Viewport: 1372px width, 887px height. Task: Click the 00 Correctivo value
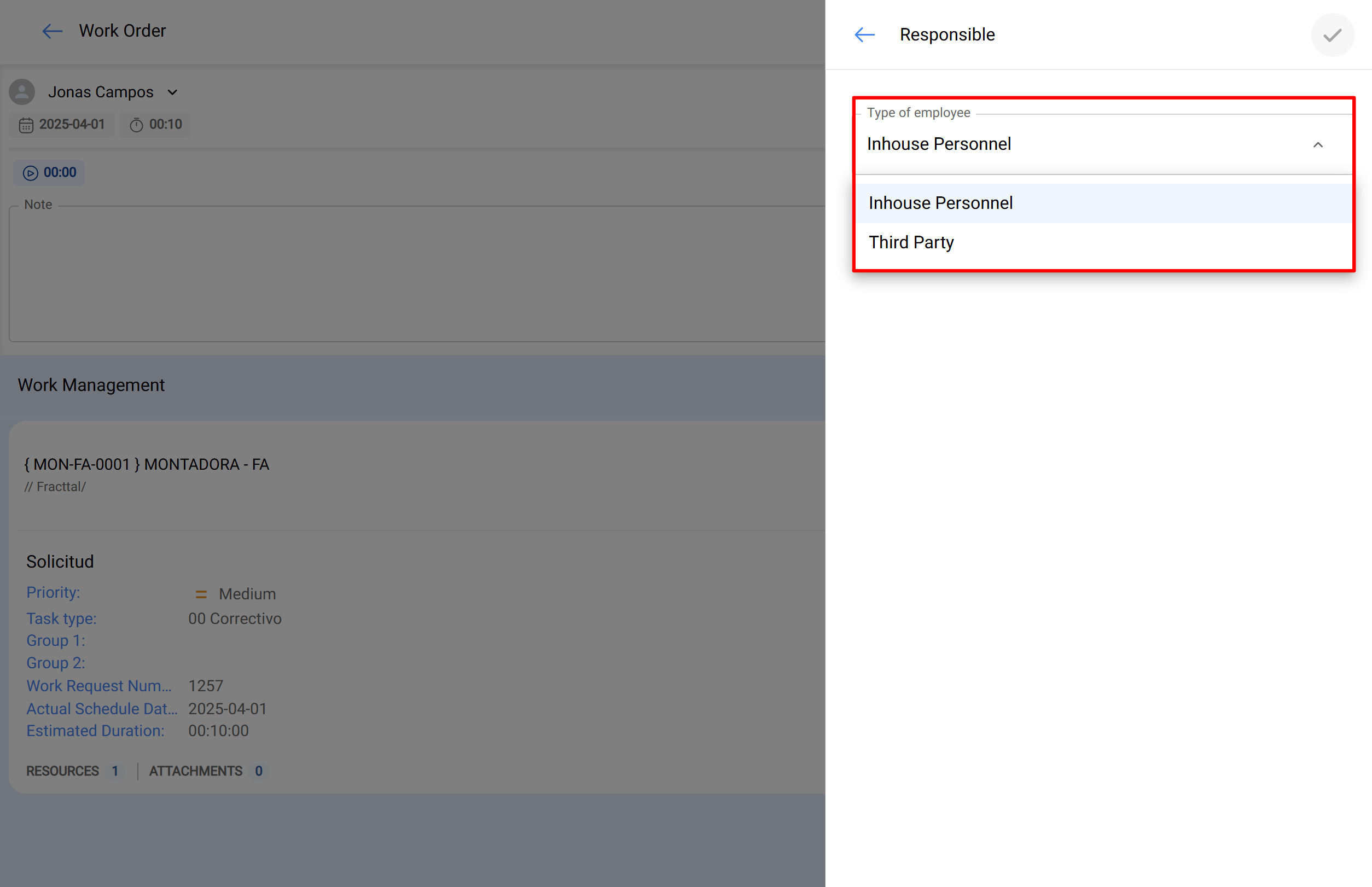(x=235, y=618)
